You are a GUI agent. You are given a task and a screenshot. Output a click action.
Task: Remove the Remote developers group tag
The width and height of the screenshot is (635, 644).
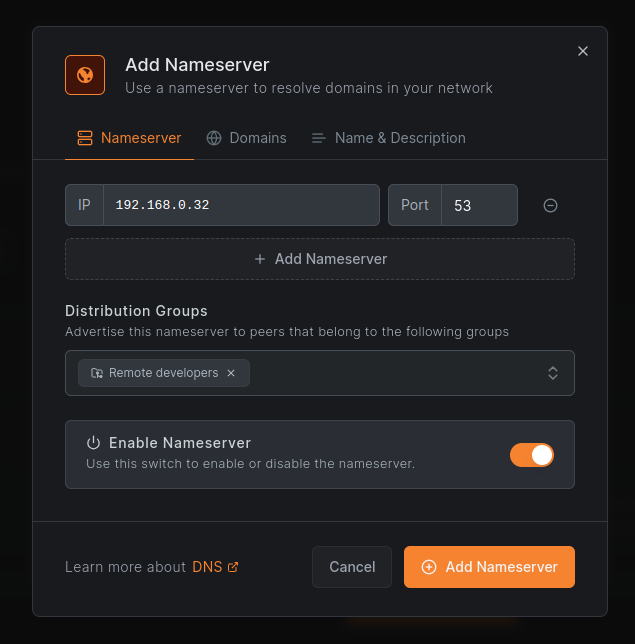coord(231,373)
